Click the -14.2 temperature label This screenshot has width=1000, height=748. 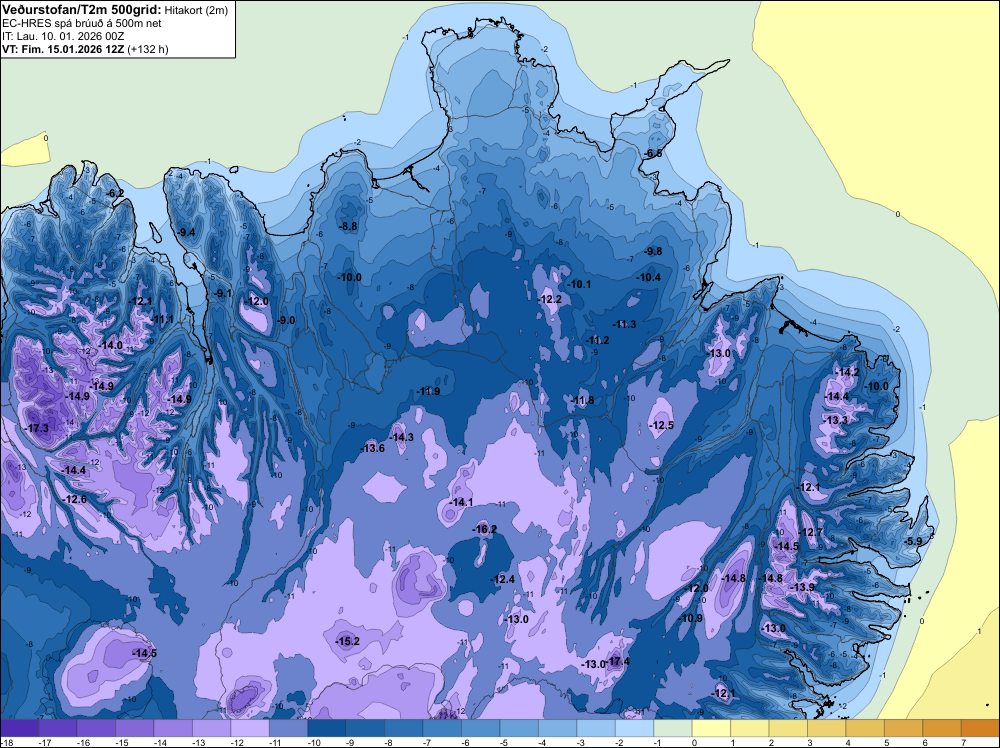pyautogui.click(x=848, y=372)
